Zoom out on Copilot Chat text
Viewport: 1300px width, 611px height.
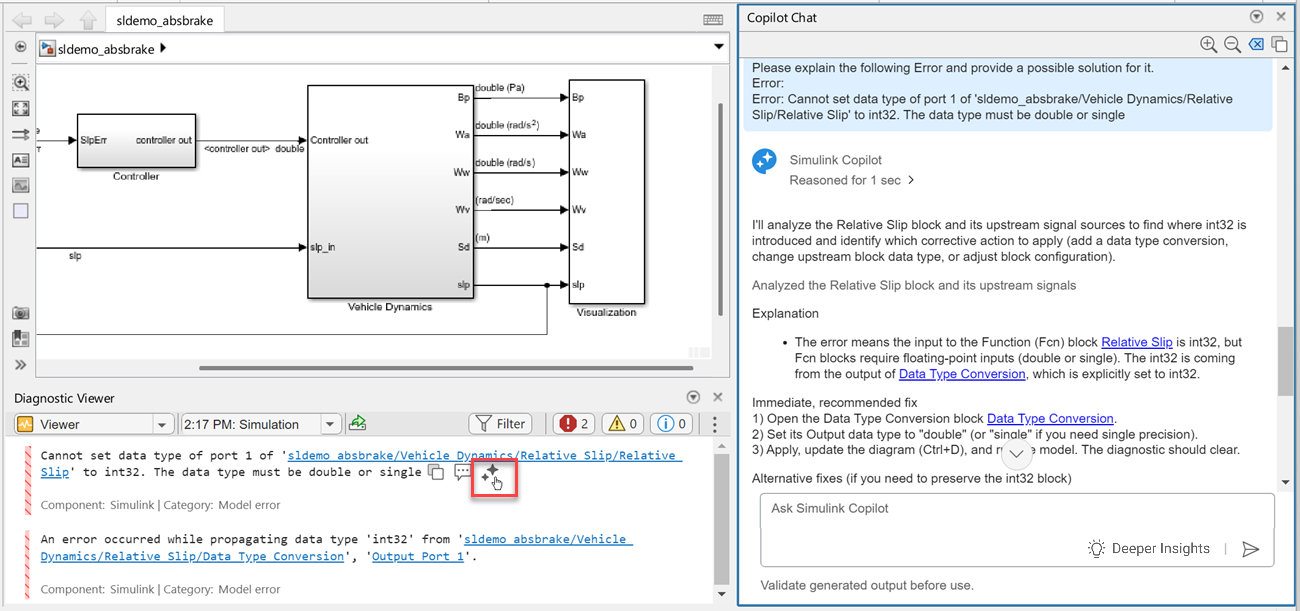(1232, 45)
